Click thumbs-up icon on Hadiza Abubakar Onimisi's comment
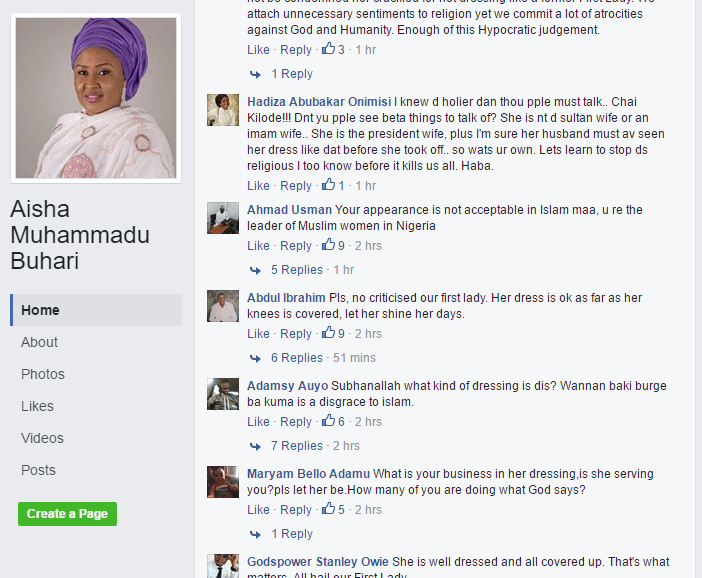702x578 pixels. point(329,184)
